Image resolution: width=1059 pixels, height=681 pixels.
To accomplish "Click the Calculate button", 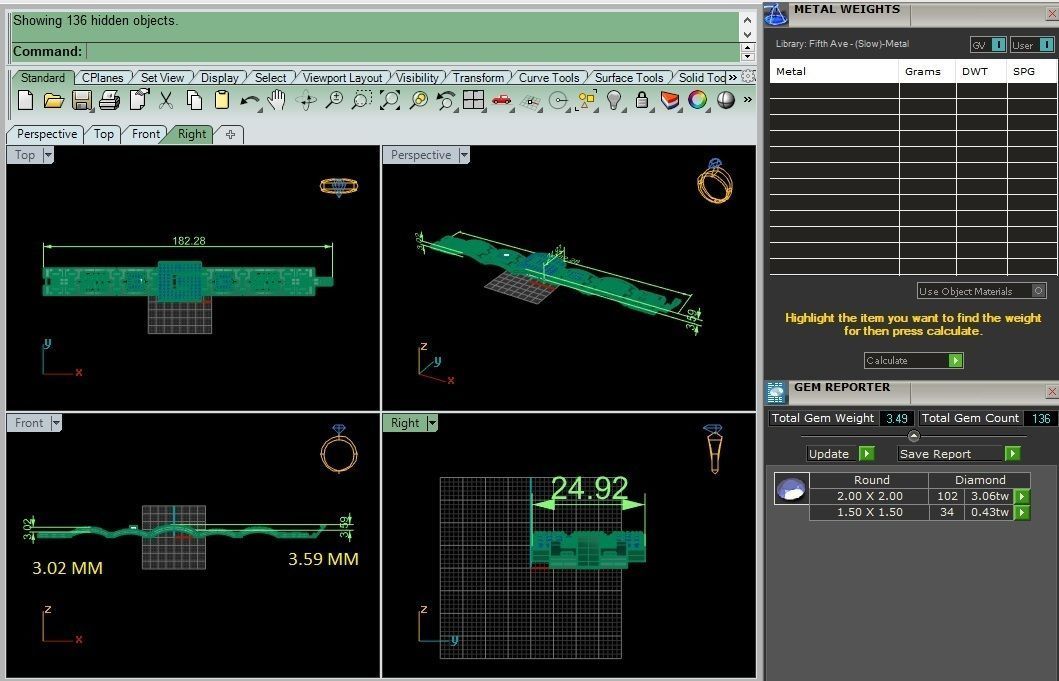I will [x=913, y=360].
